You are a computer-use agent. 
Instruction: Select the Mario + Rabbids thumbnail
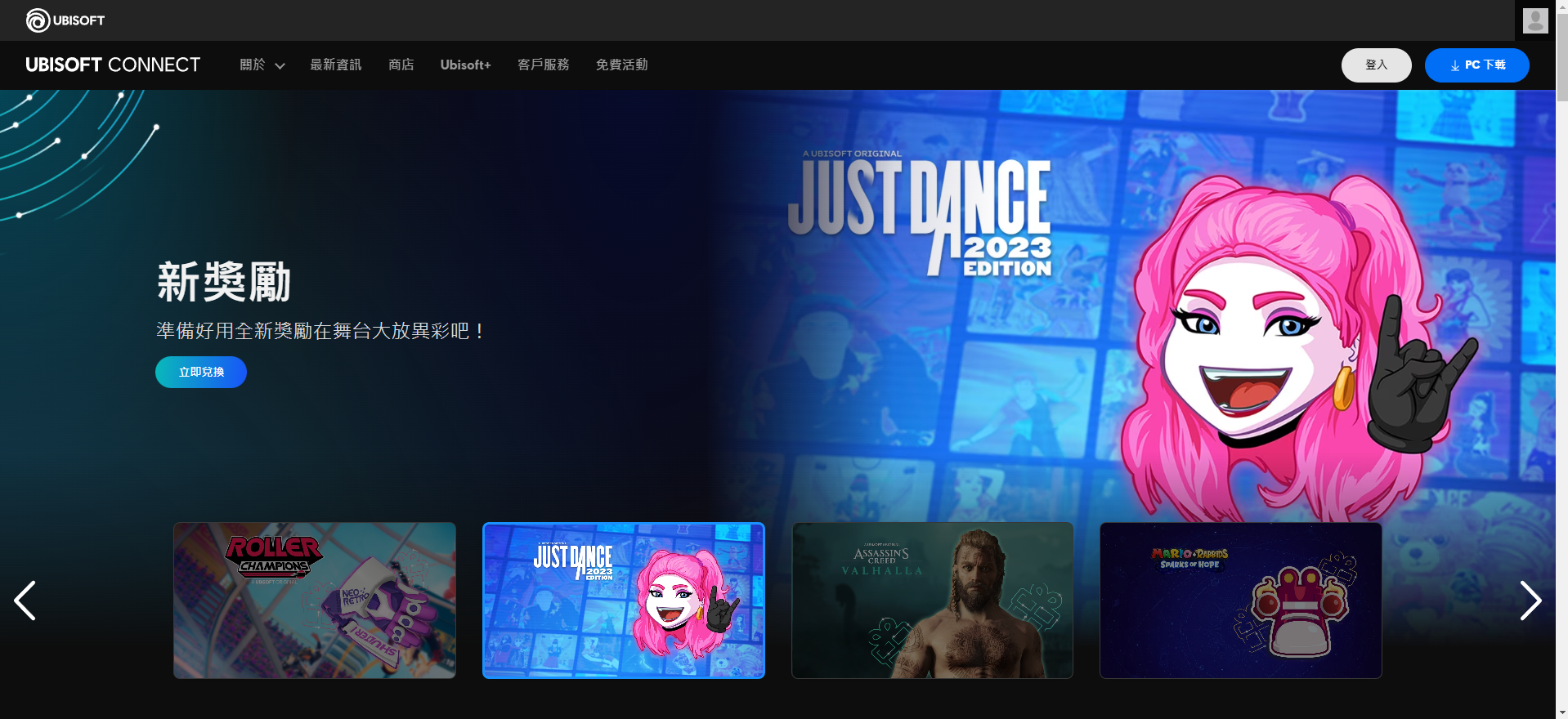[1241, 601]
